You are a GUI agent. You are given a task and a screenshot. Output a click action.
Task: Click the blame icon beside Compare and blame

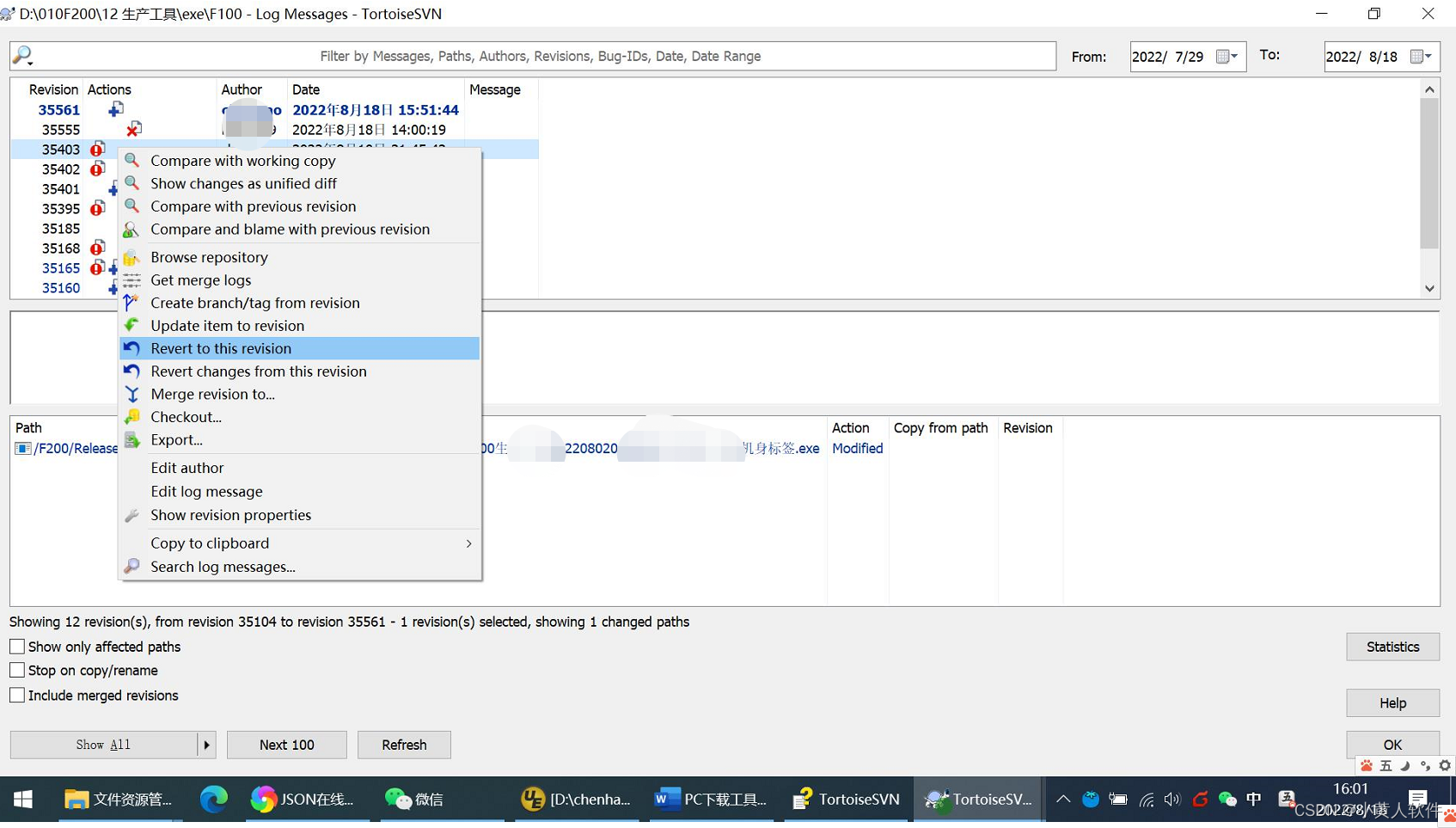pyautogui.click(x=132, y=229)
